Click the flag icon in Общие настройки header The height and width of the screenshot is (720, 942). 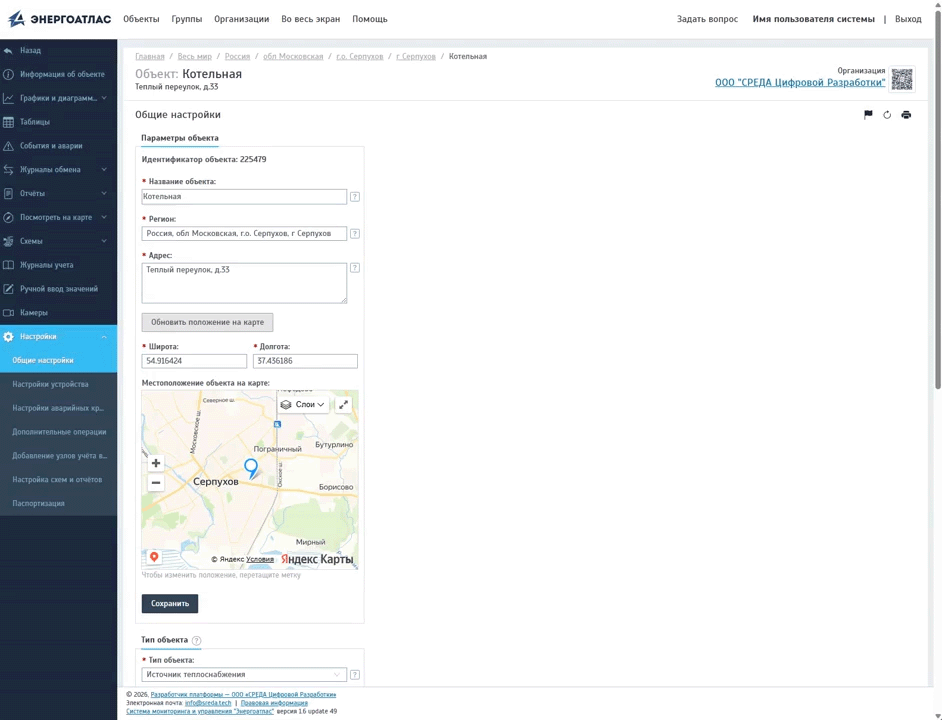point(868,115)
